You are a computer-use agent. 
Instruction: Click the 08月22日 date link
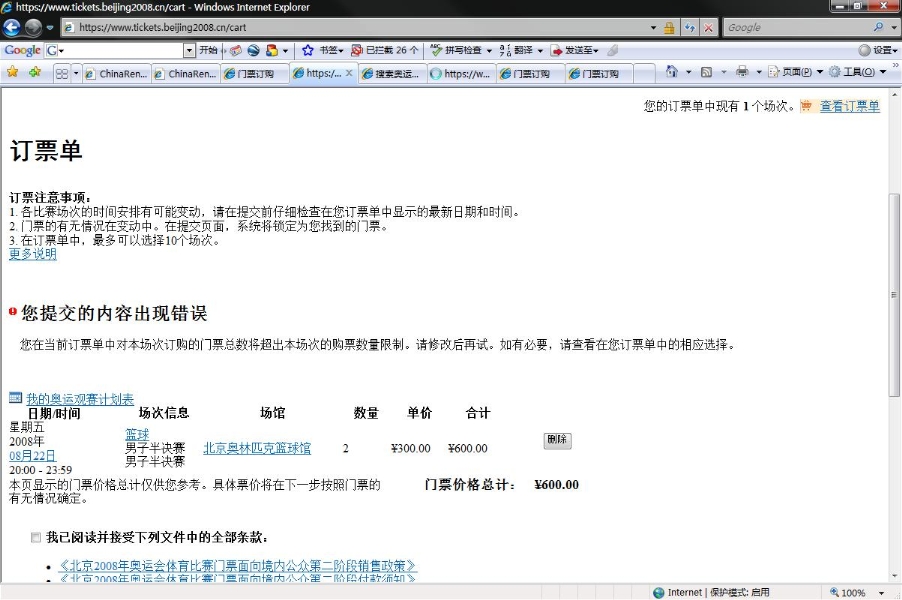(x=32, y=456)
